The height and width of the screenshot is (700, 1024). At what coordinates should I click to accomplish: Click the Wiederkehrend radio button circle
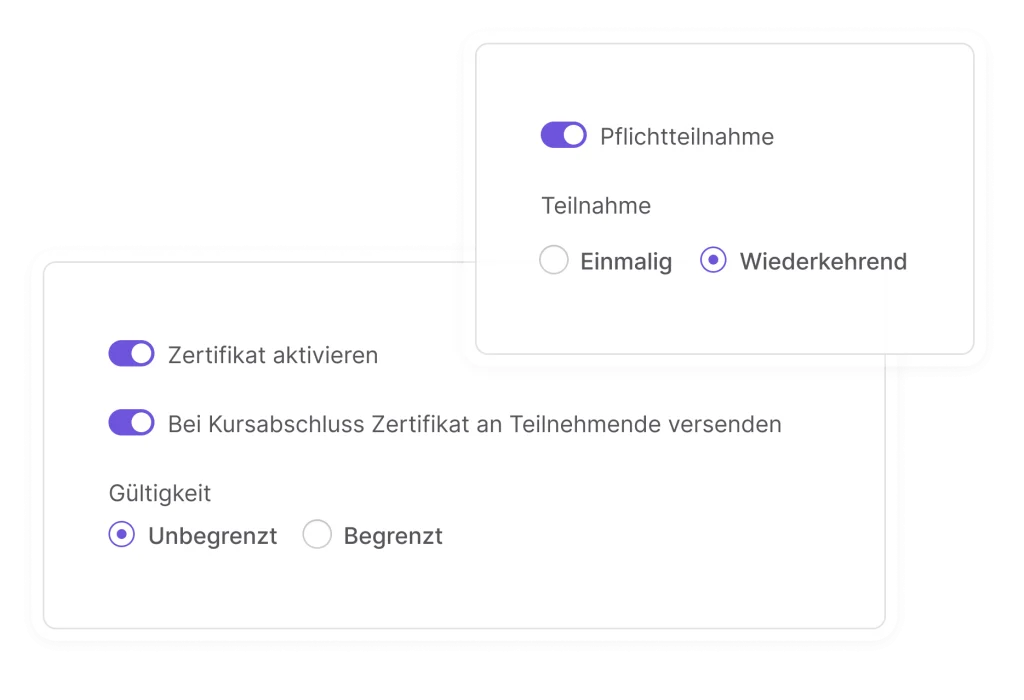[713, 261]
